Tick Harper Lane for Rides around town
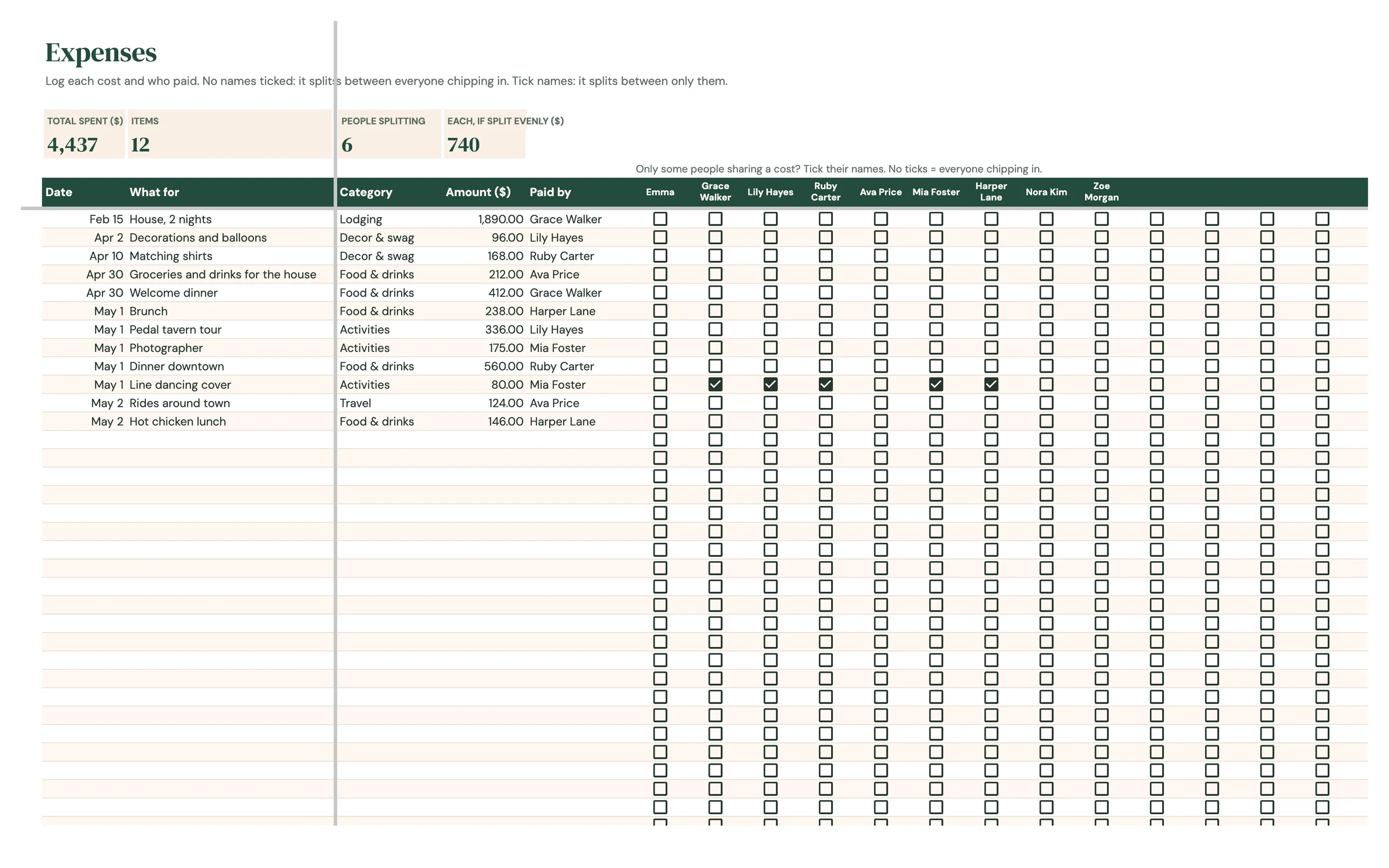This screenshot has height=868, width=1389. pyautogui.click(x=991, y=403)
